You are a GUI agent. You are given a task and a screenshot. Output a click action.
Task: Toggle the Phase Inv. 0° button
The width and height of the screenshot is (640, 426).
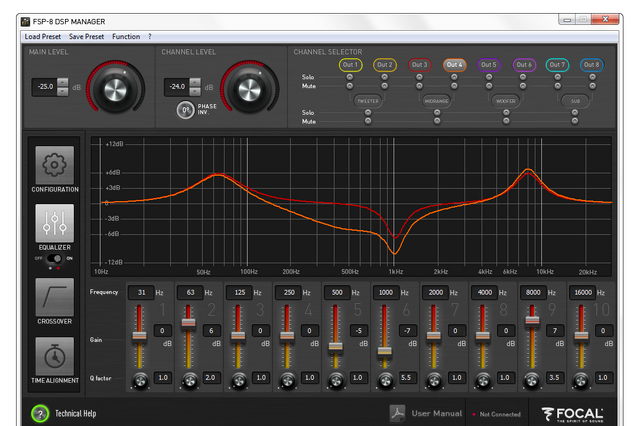(x=185, y=110)
